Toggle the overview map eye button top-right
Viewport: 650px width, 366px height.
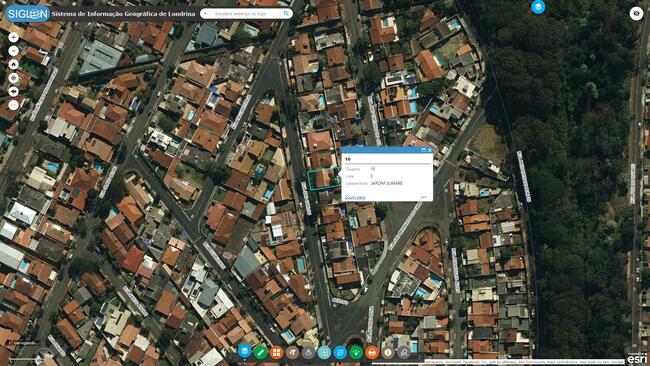tap(636, 14)
